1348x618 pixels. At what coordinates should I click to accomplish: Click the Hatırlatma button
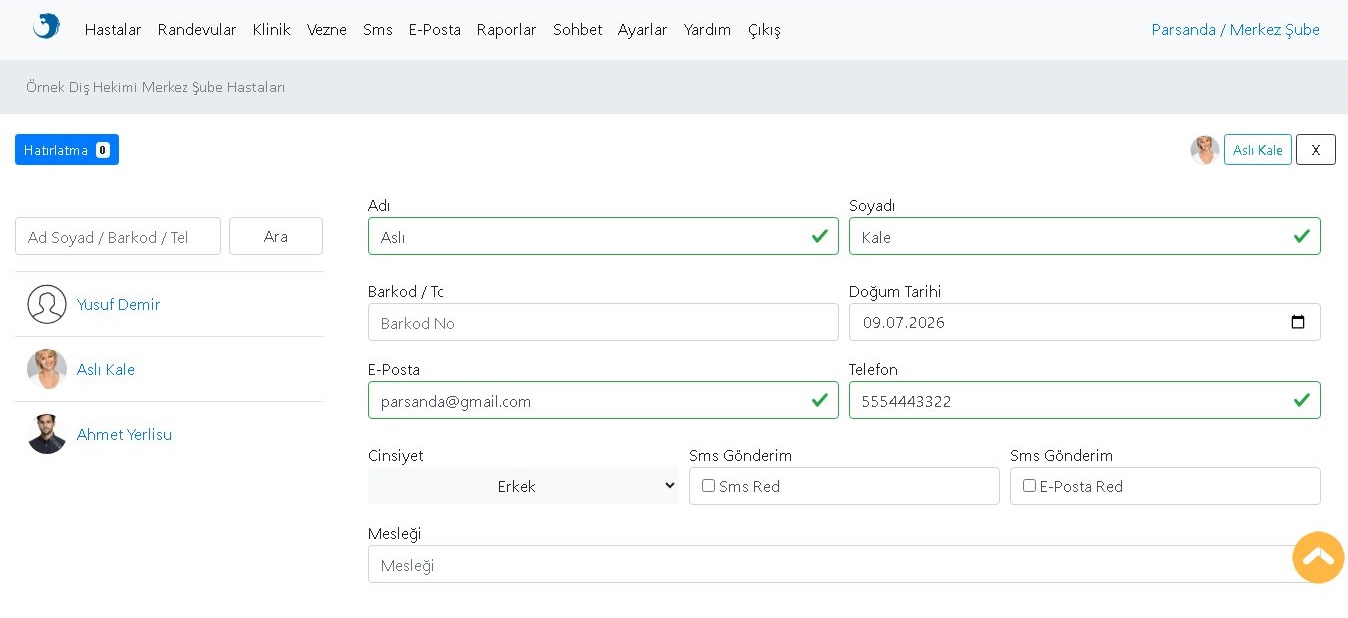tap(67, 150)
